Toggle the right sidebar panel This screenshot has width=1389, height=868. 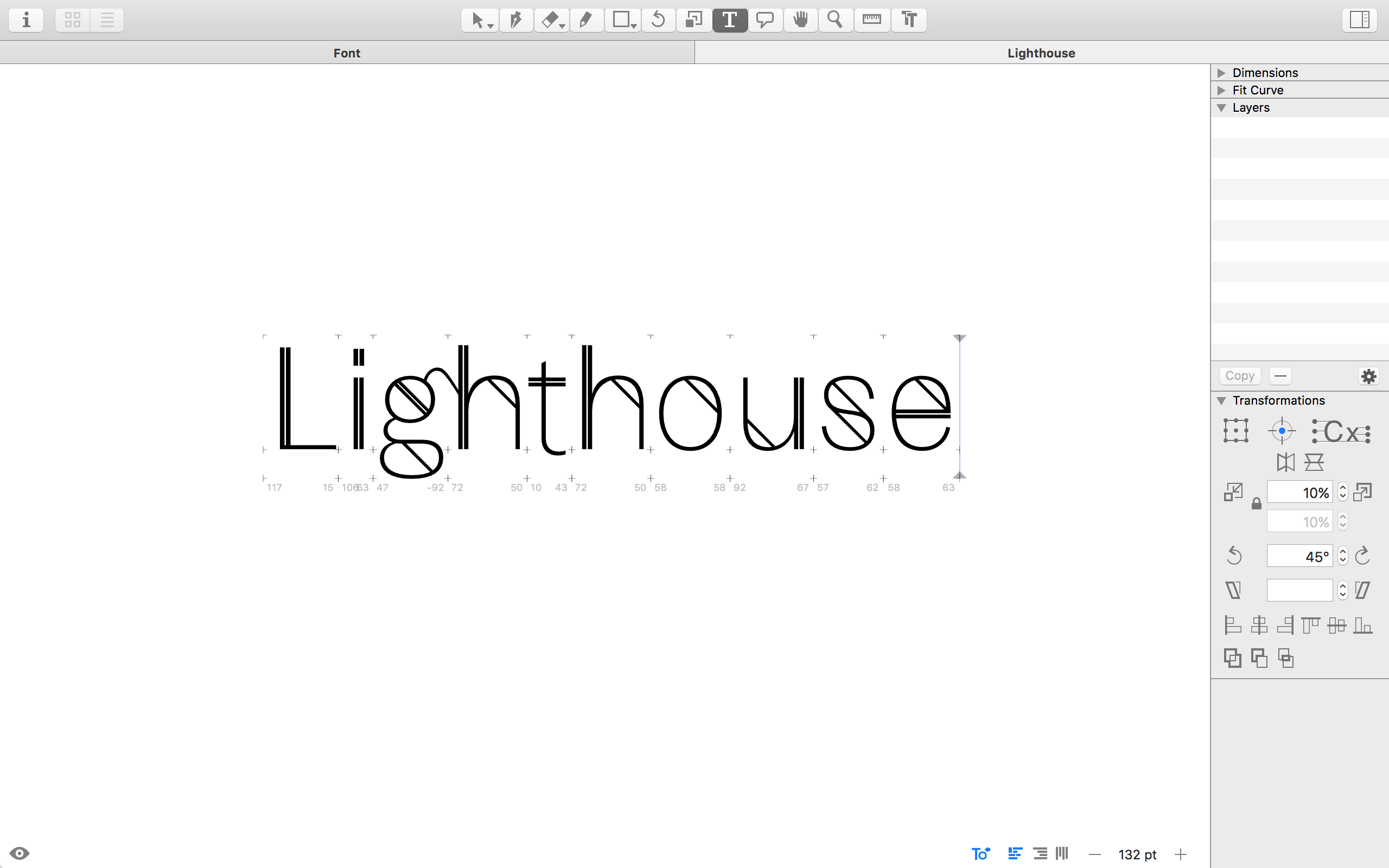click(x=1359, y=20)
